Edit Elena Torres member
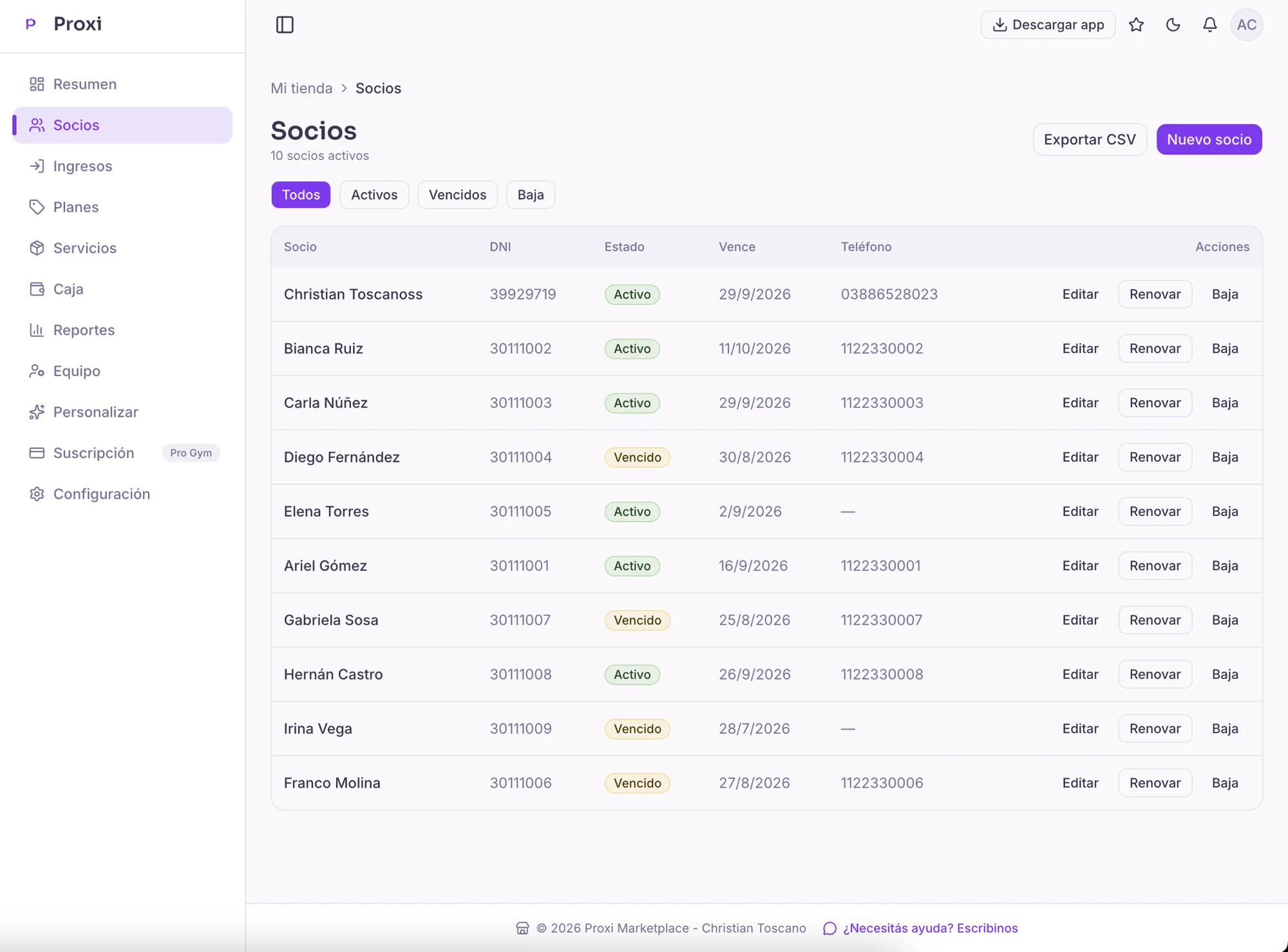Viewport: 1288px width, 952px height. click(1080, 511)
